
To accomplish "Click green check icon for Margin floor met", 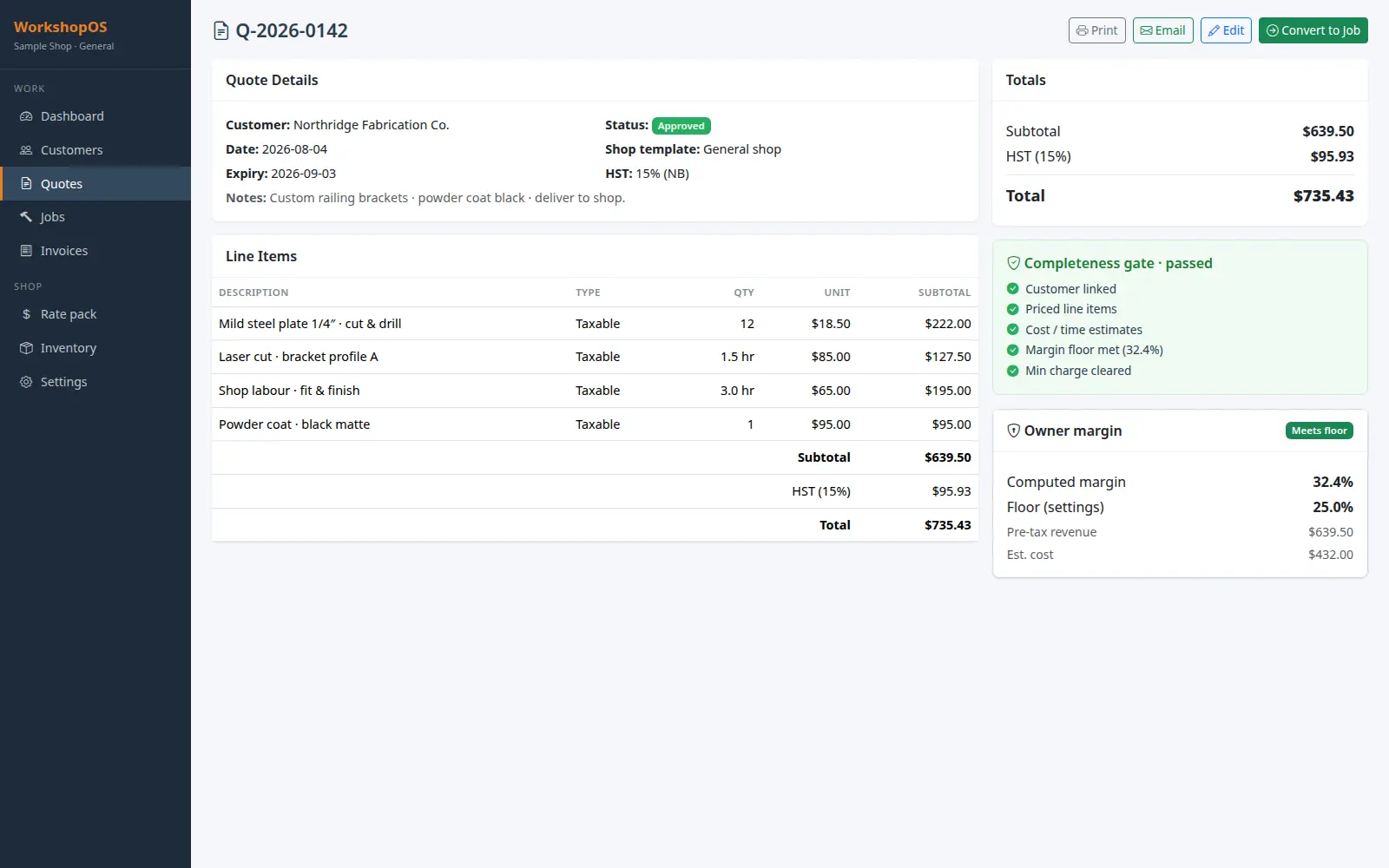I will (1012, 350).
